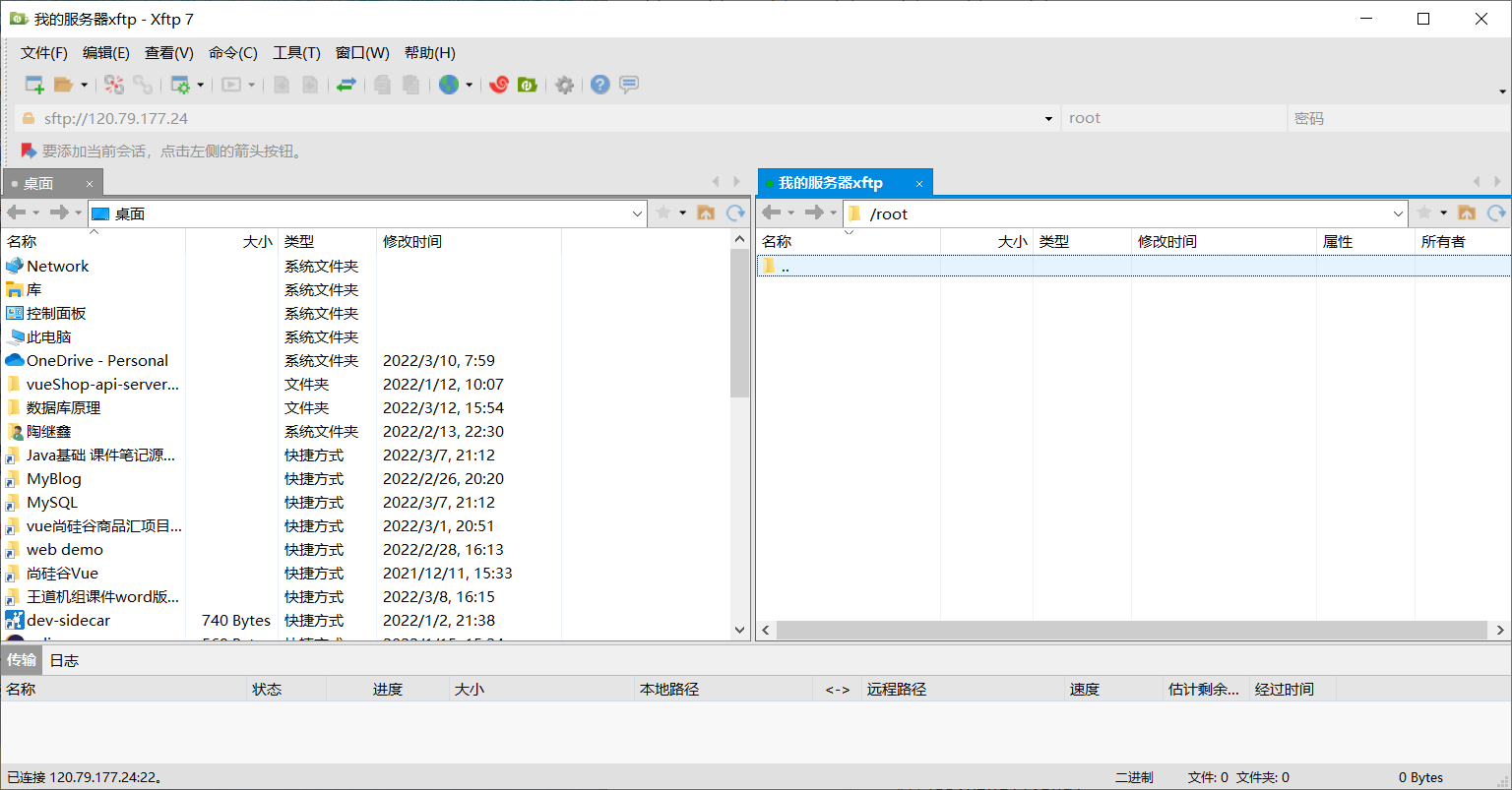This screenshot has height=790, width=1512.
Task: Click local pane Forward arrow
Action: [59, 213]
